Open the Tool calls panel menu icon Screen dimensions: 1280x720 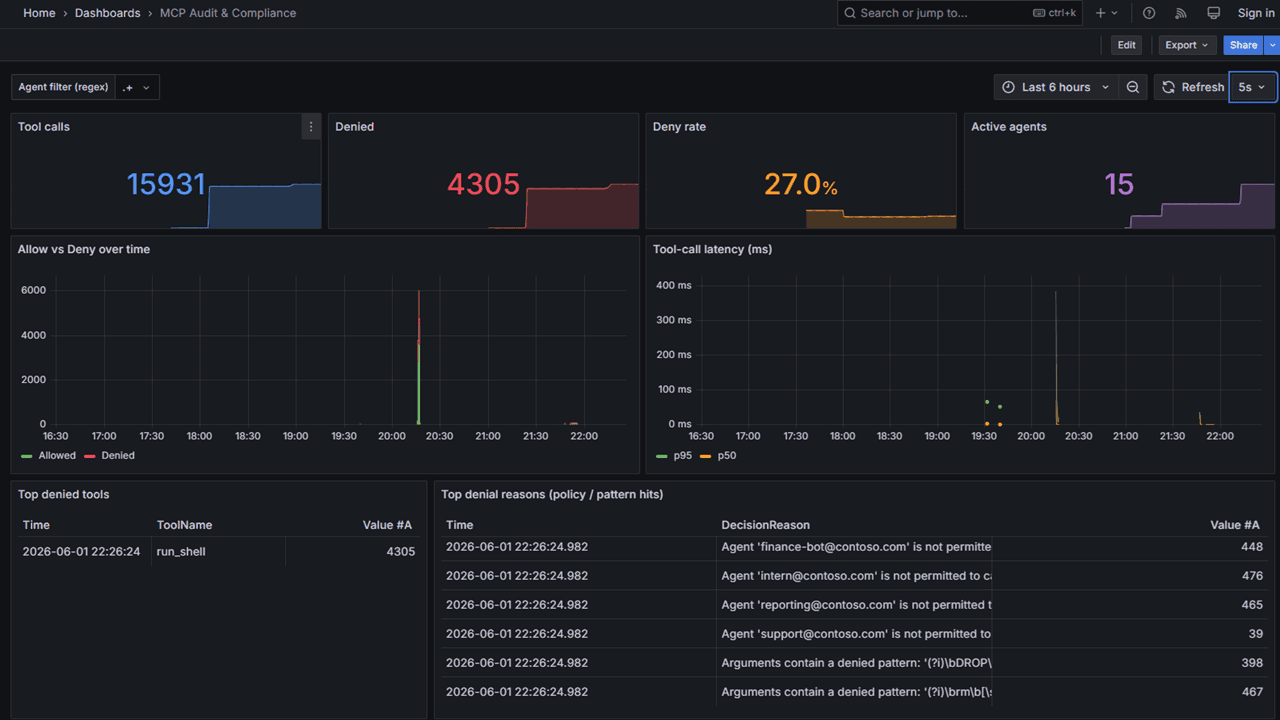coord(311,127)
